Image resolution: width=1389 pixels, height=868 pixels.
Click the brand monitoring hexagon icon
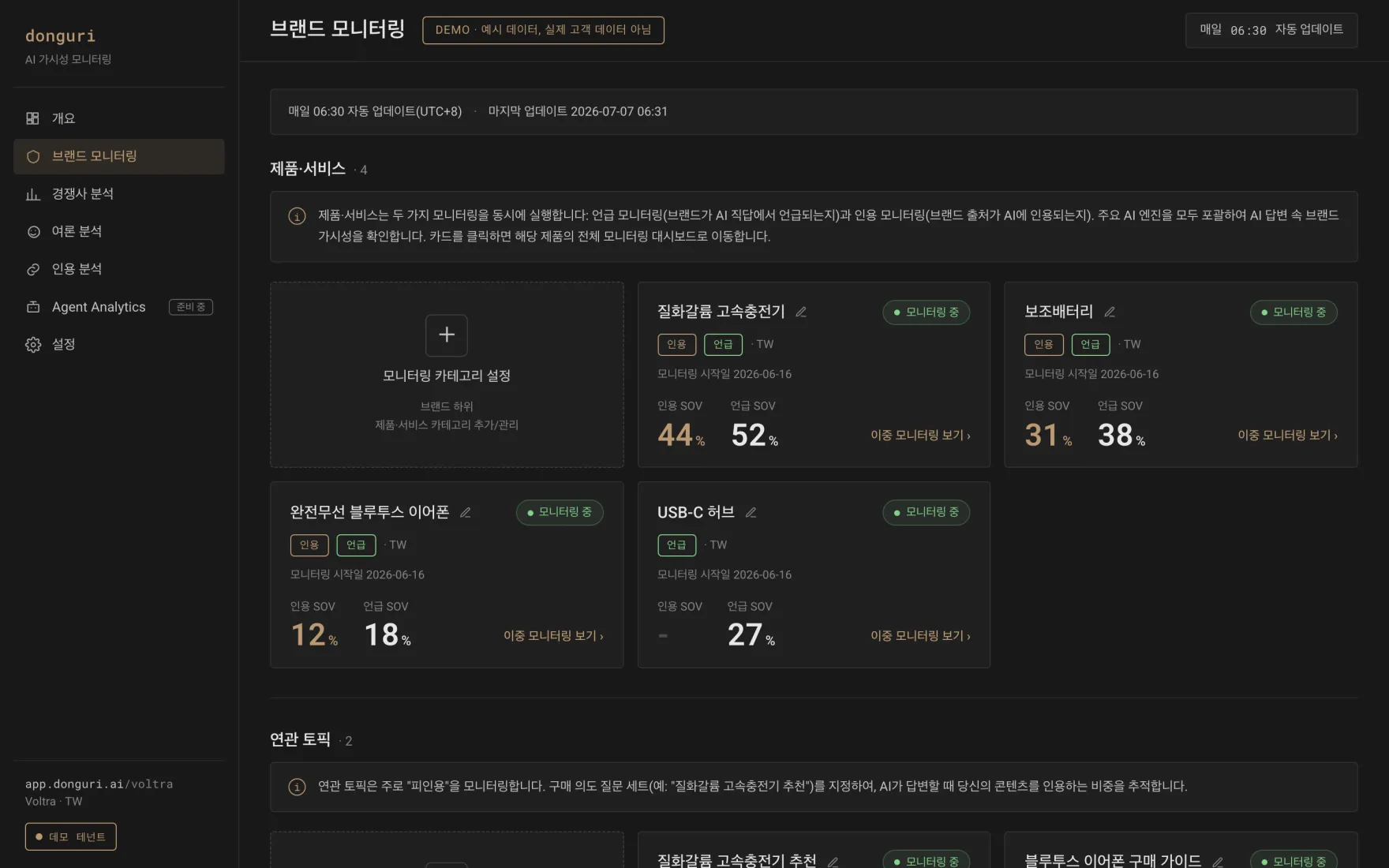click(32, 156)
